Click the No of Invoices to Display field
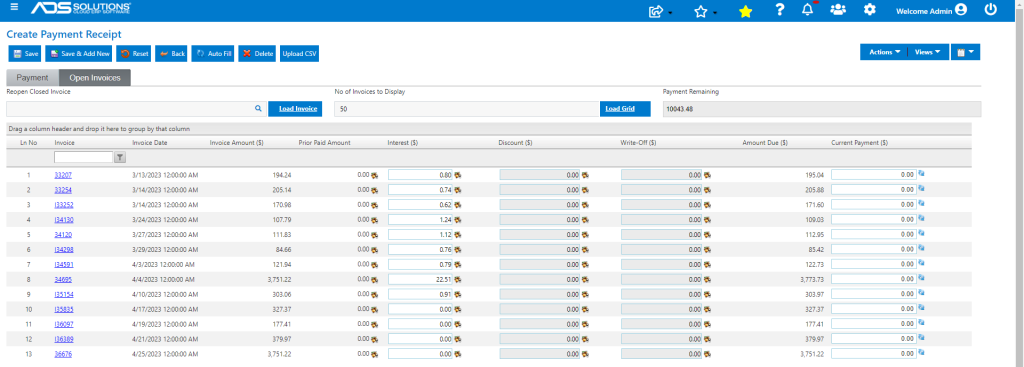 click(x=466, y=109)
